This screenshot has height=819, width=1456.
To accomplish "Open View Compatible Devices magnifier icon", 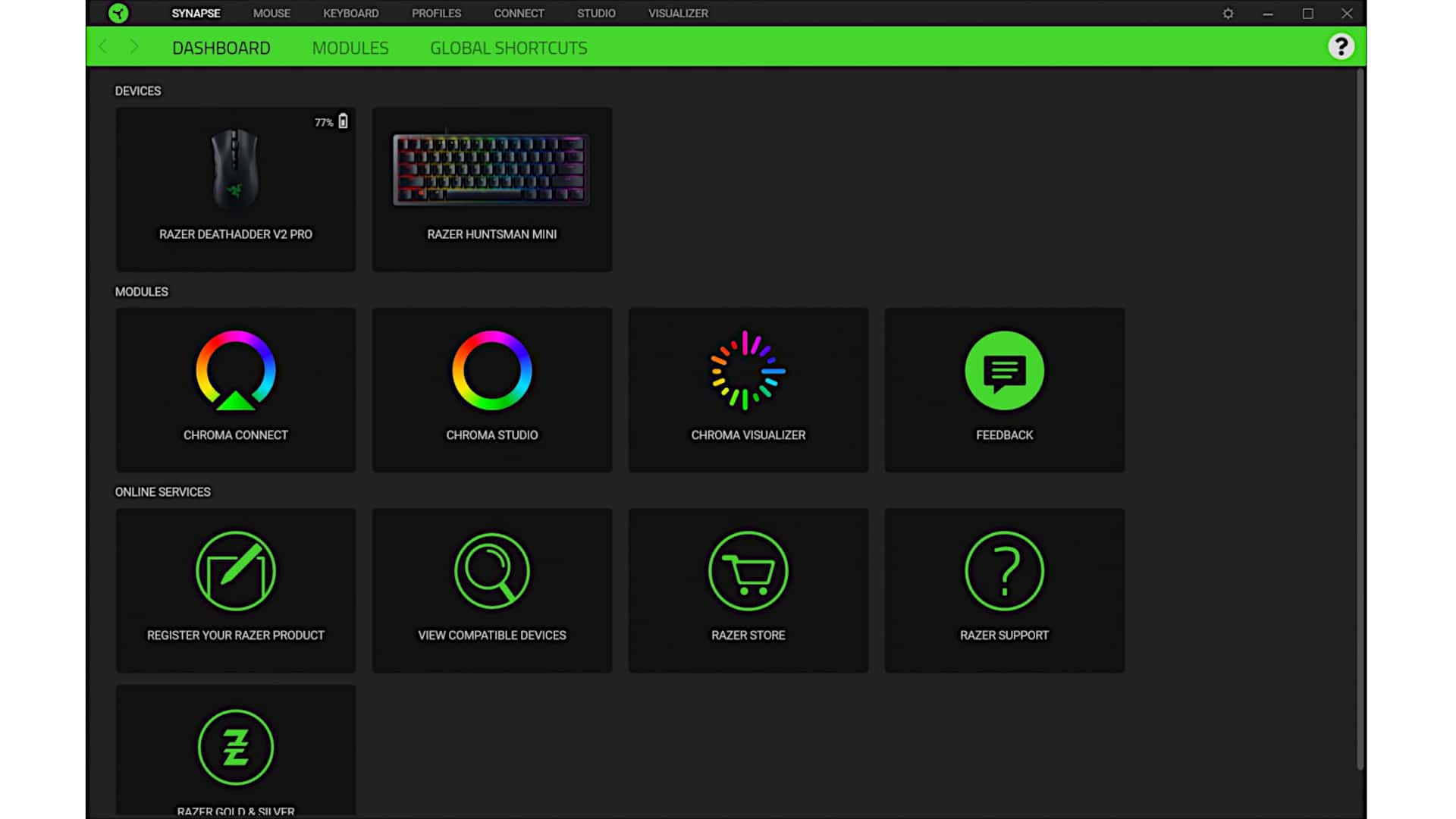I will click(491, 570).
